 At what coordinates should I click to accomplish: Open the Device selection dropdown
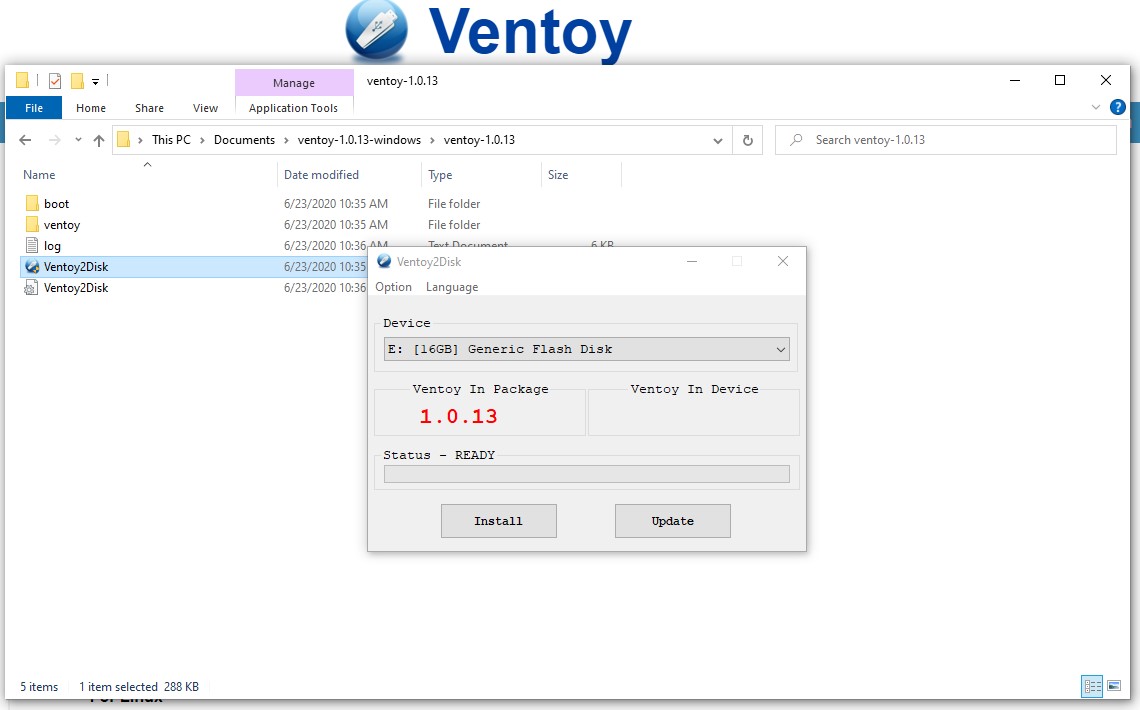(586, 349)
